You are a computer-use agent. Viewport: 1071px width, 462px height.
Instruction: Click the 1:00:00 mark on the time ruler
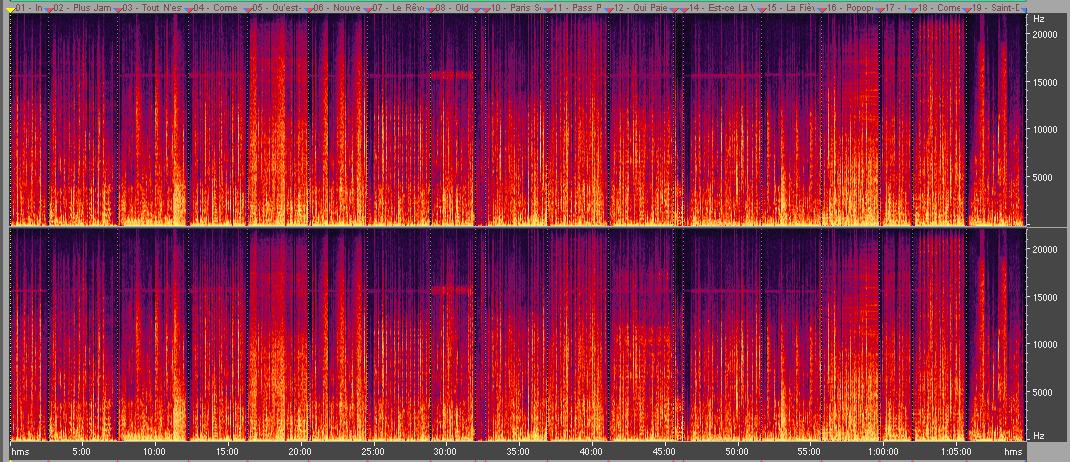882,452
